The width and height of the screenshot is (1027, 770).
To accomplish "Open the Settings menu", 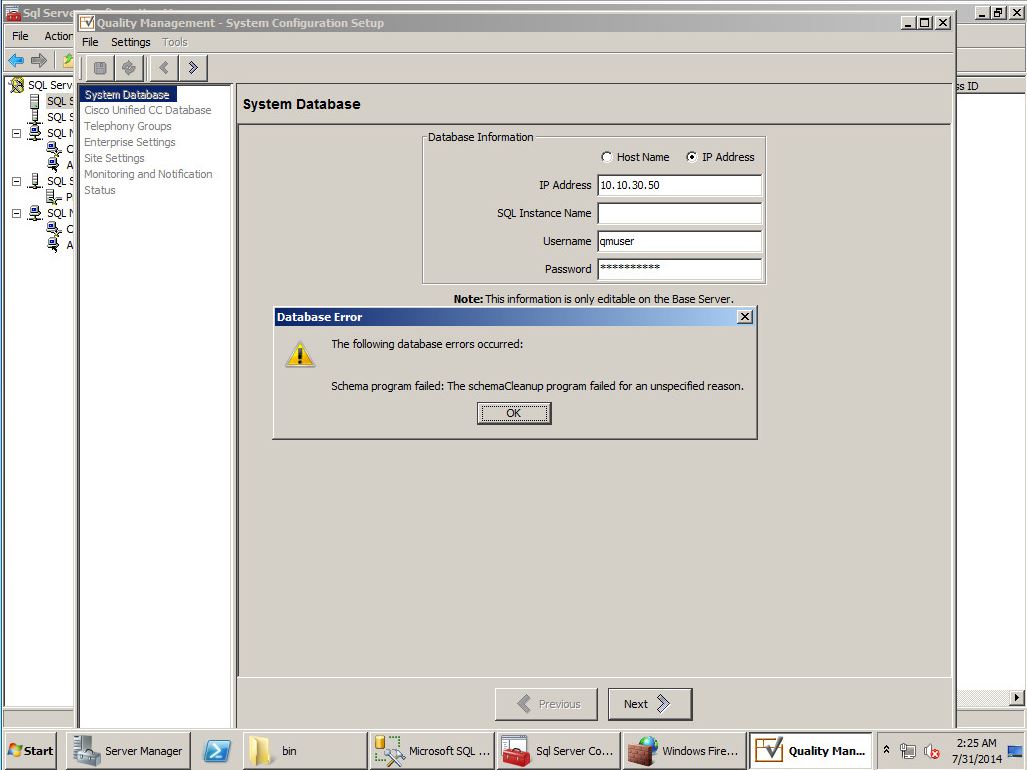I will (130, 42).
